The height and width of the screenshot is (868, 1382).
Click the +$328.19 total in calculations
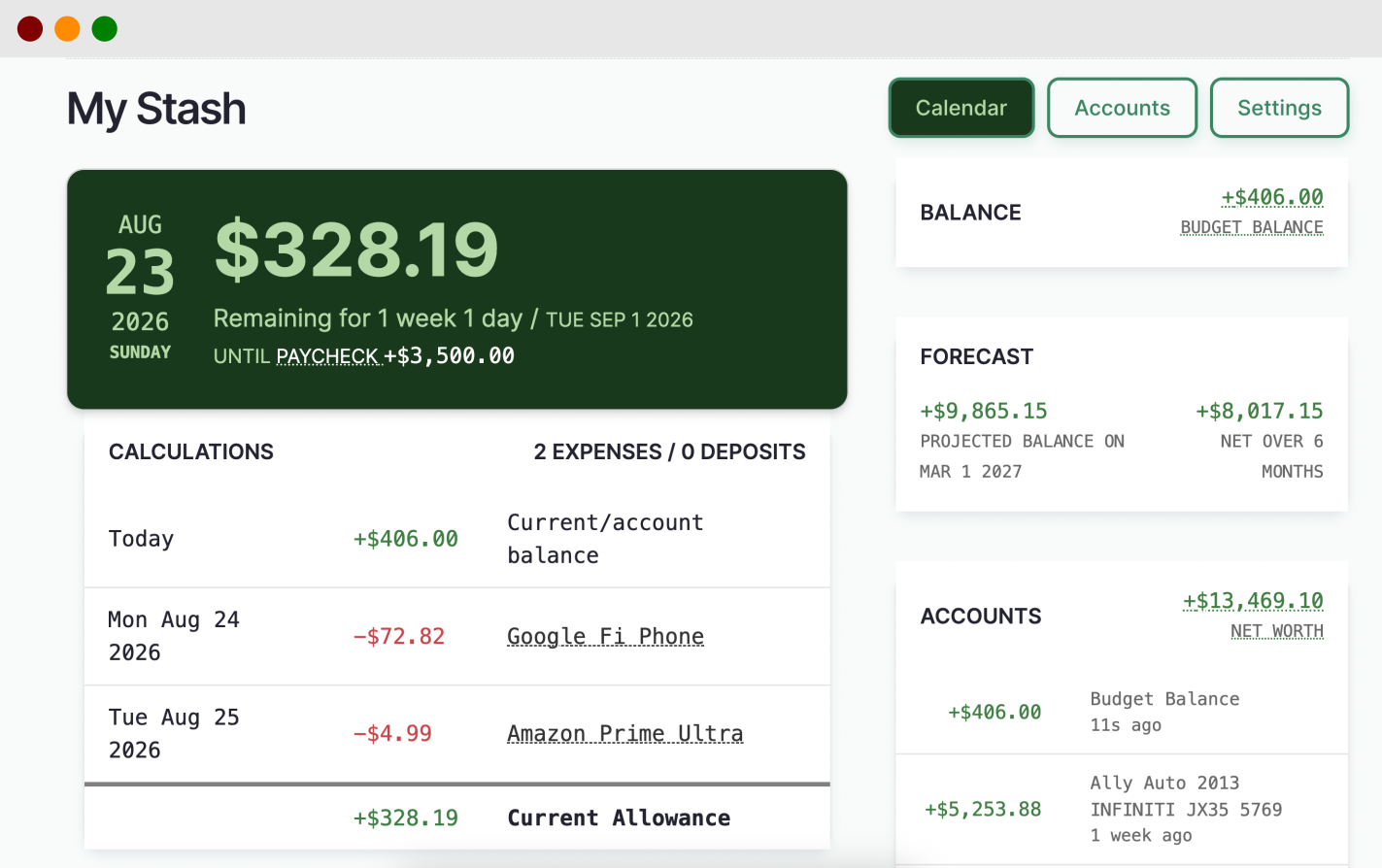click(405, 818)
